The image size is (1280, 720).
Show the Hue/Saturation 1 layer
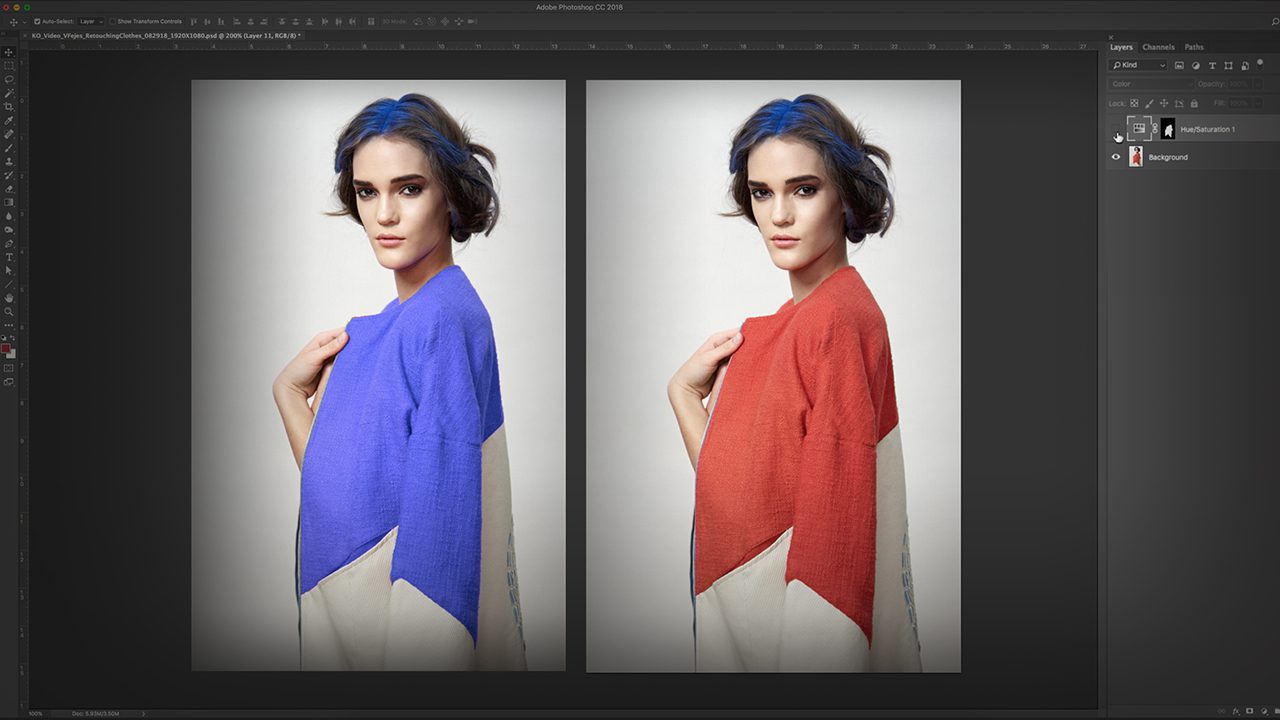tap(1116, 128)
